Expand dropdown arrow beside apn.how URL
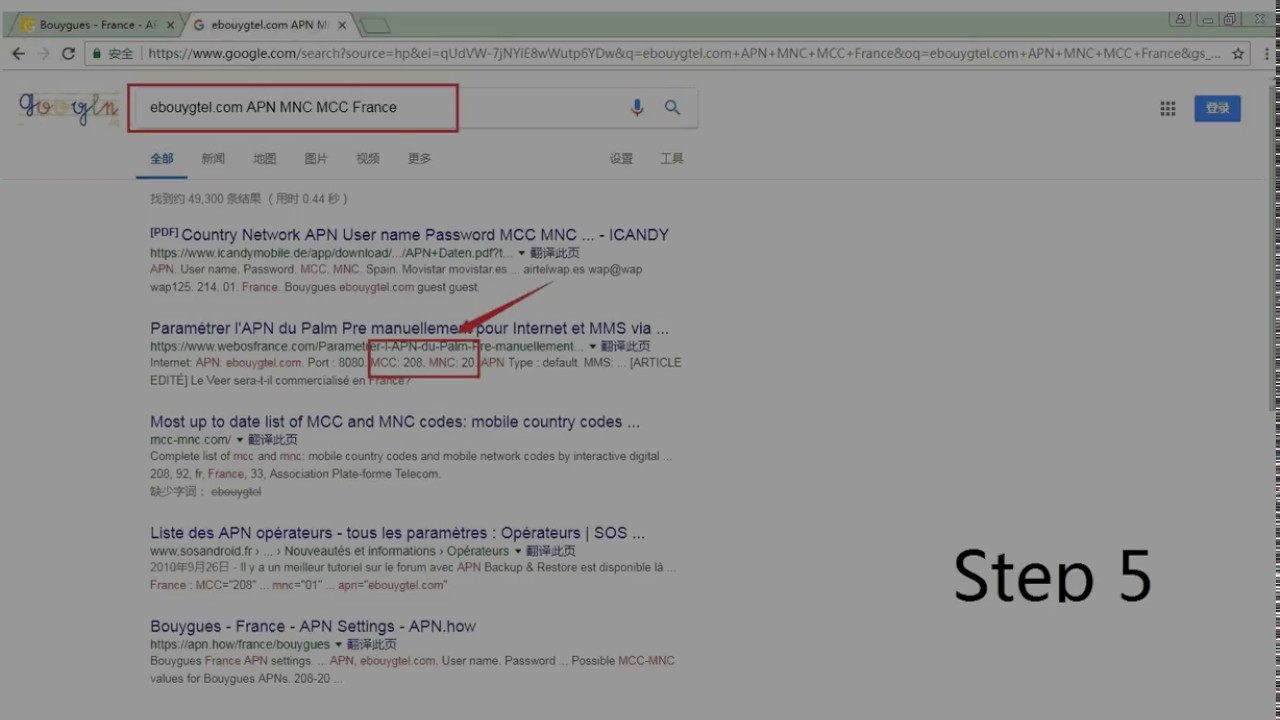Image resolution: width=1280 pixels, height=720 pixels. 338,645
